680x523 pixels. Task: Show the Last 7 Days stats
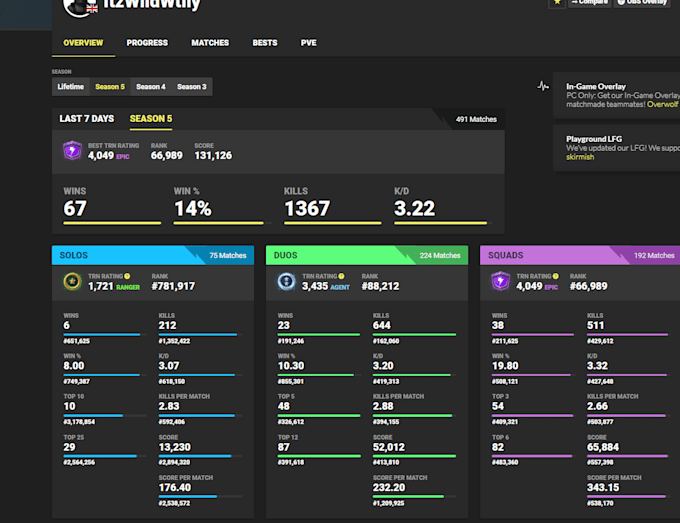(87, 119)
